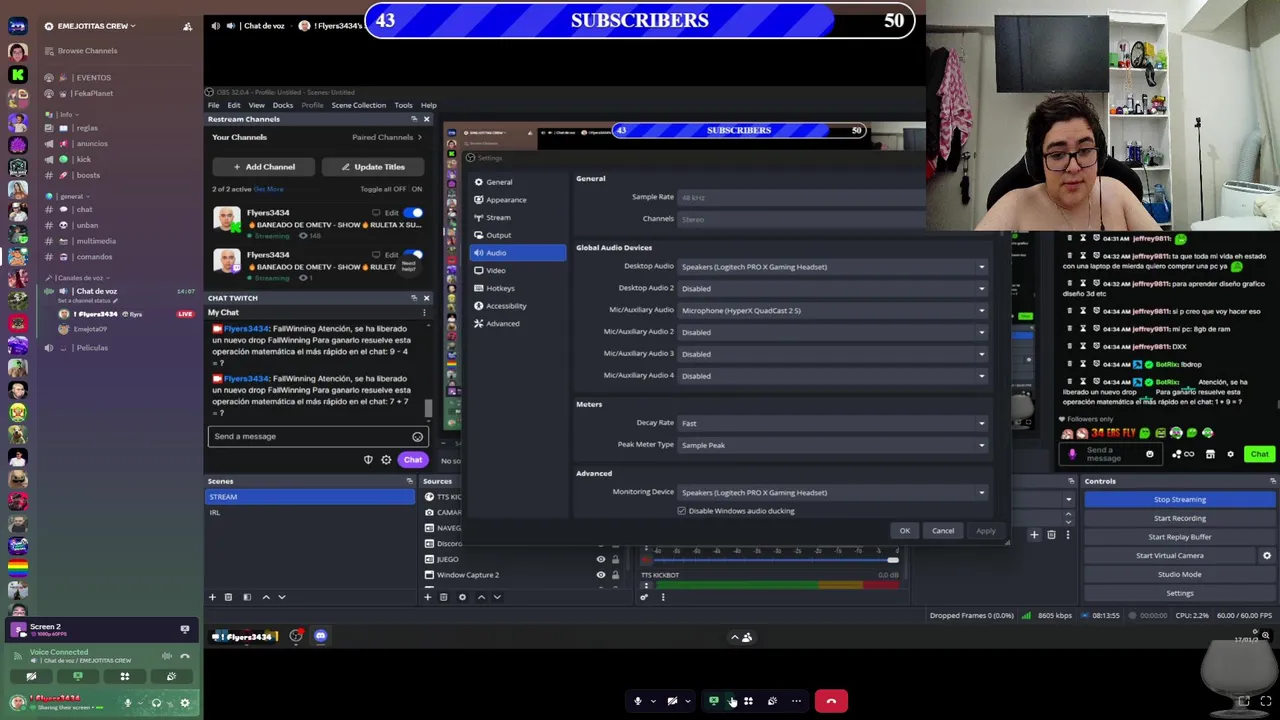Image resolution: width=1280 pixels, height=720 pixels.
Task: Open noise suppression waveform icon
Action: pos(166,656)
